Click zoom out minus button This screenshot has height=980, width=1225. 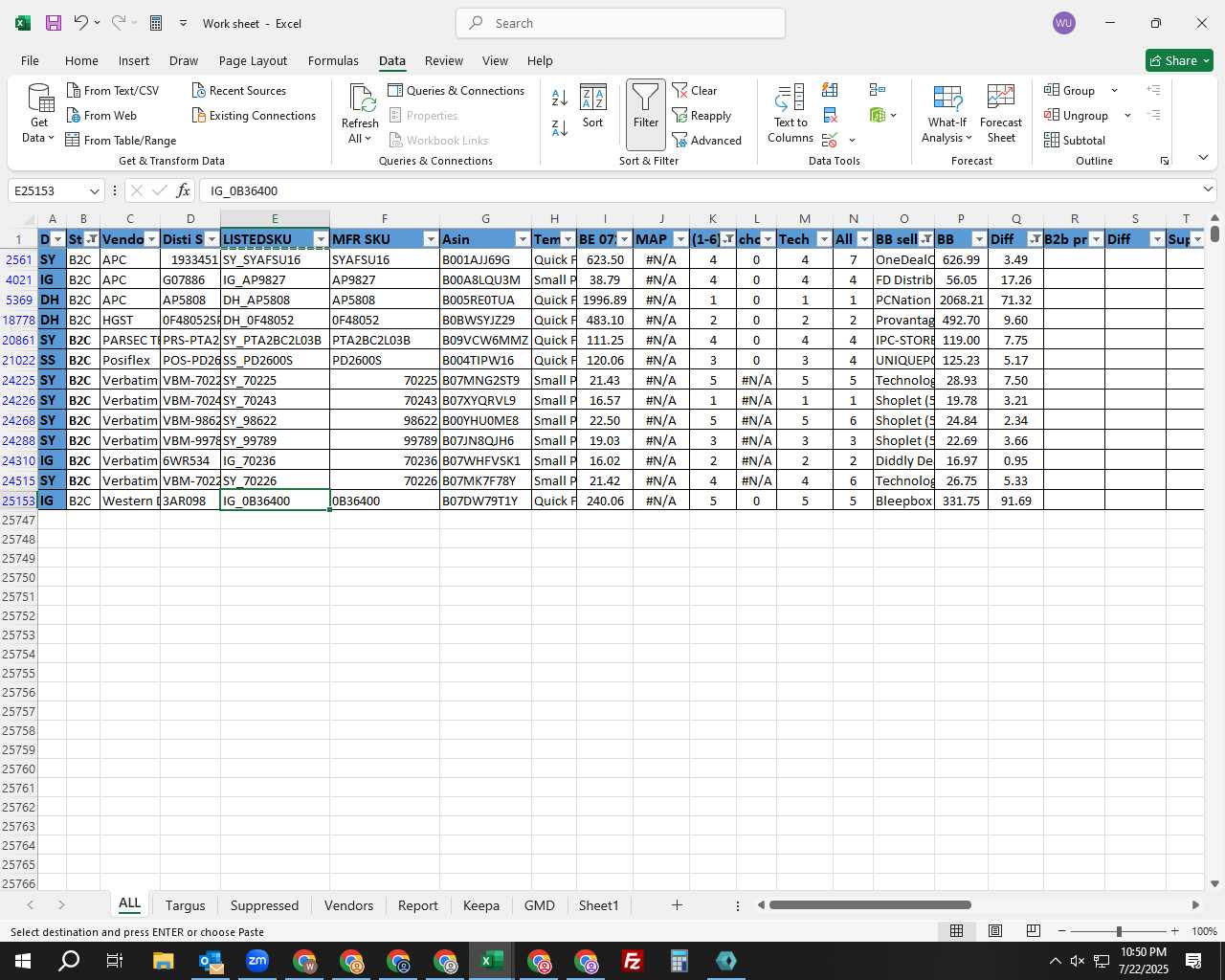tap(1062, 931)
